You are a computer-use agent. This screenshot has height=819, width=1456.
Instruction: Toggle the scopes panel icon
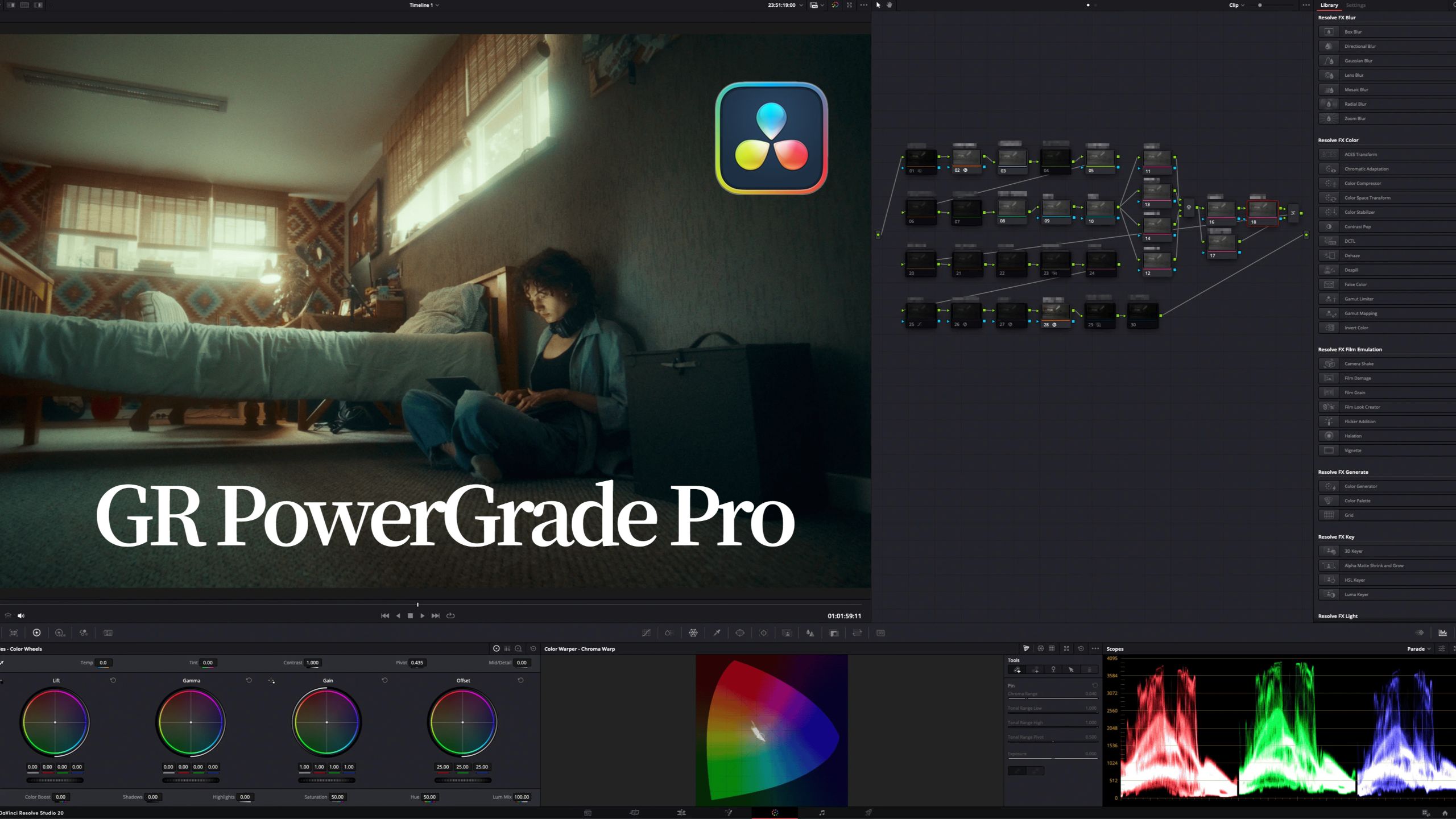point(1443,632)
